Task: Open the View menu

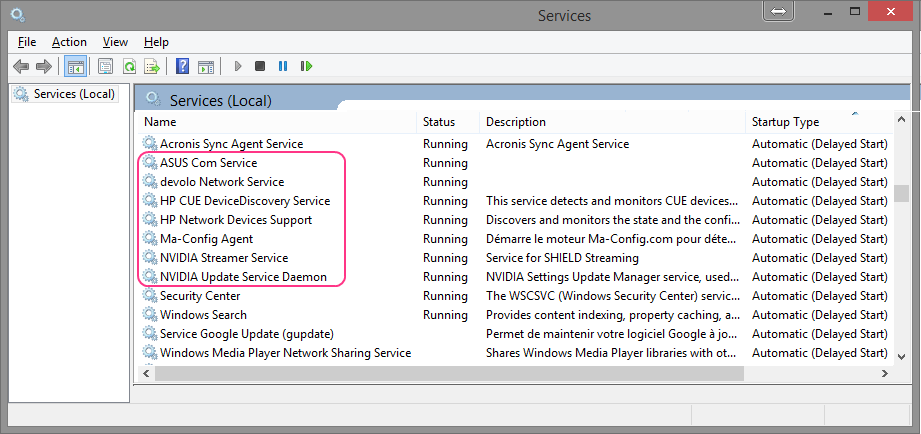Action: point(115,42)
